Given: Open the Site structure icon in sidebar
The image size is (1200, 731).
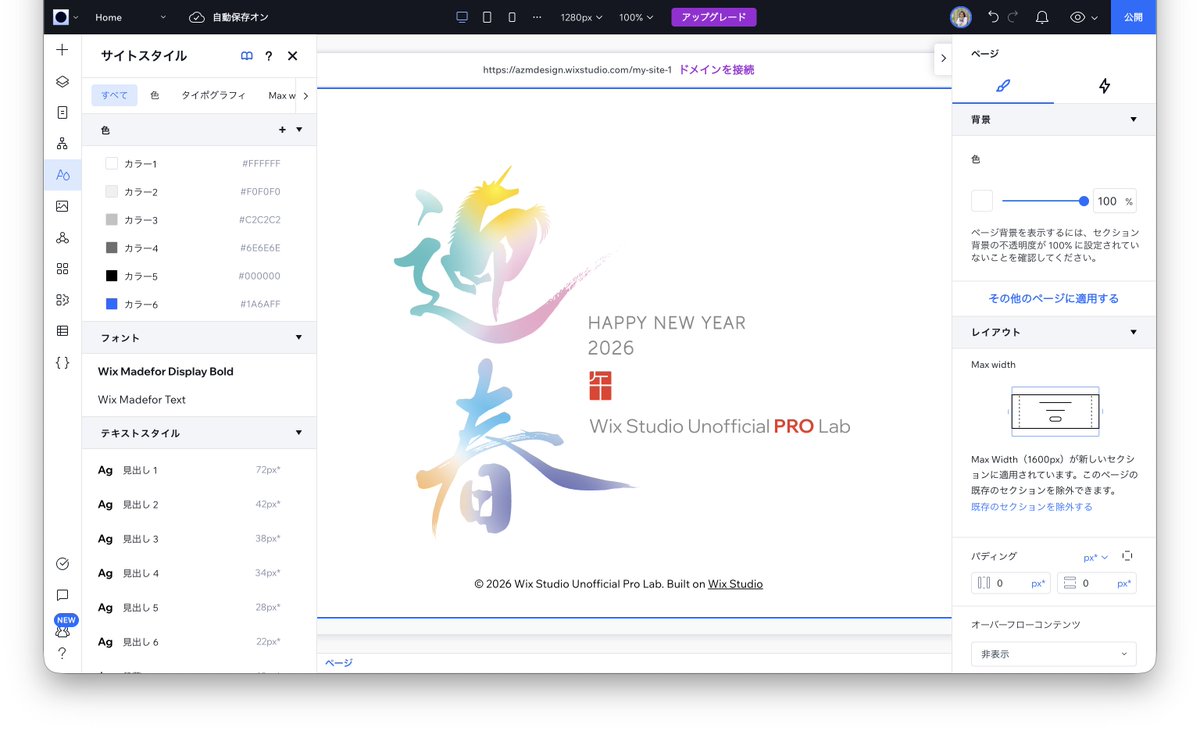Looking at the screenshot, I should tap(62, 144).
